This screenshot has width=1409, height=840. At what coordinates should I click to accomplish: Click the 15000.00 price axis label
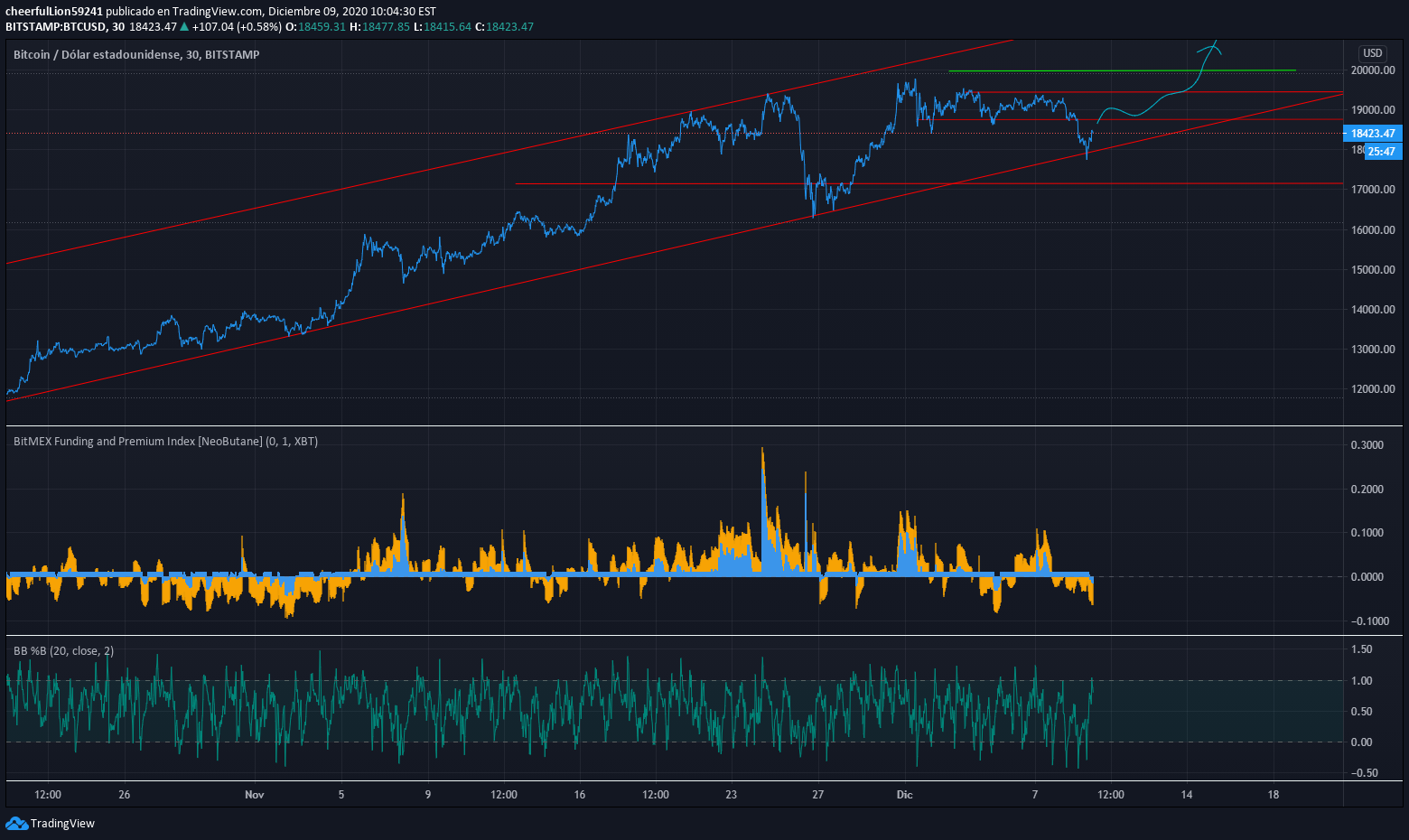click(1373, 270)
